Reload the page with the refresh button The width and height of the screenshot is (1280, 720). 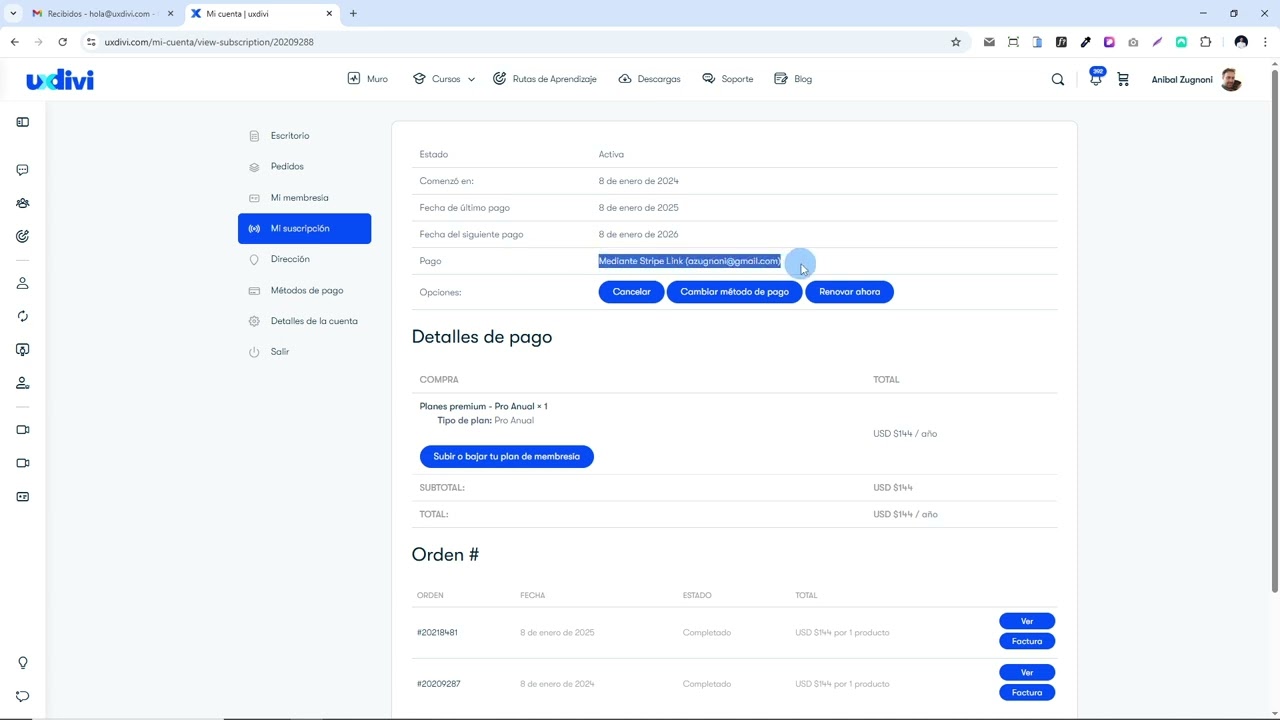point(62,42)
